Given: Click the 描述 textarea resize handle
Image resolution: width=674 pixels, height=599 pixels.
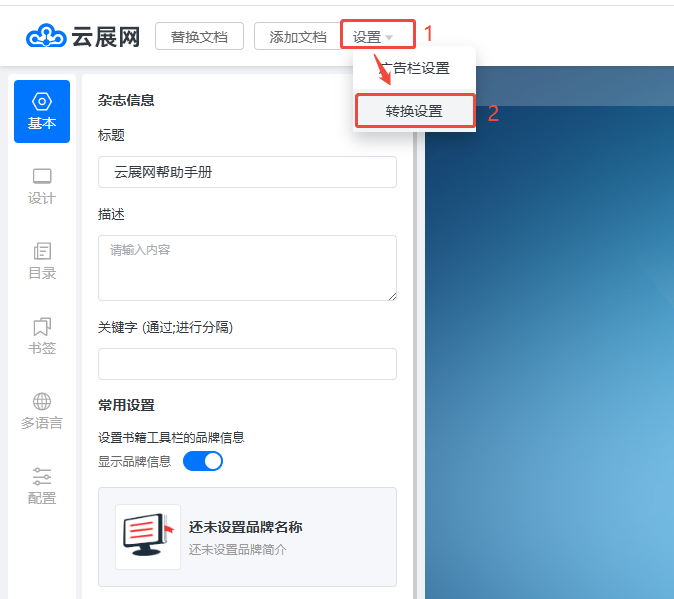Looking at the screenshot, I should [x=392, y=296].
